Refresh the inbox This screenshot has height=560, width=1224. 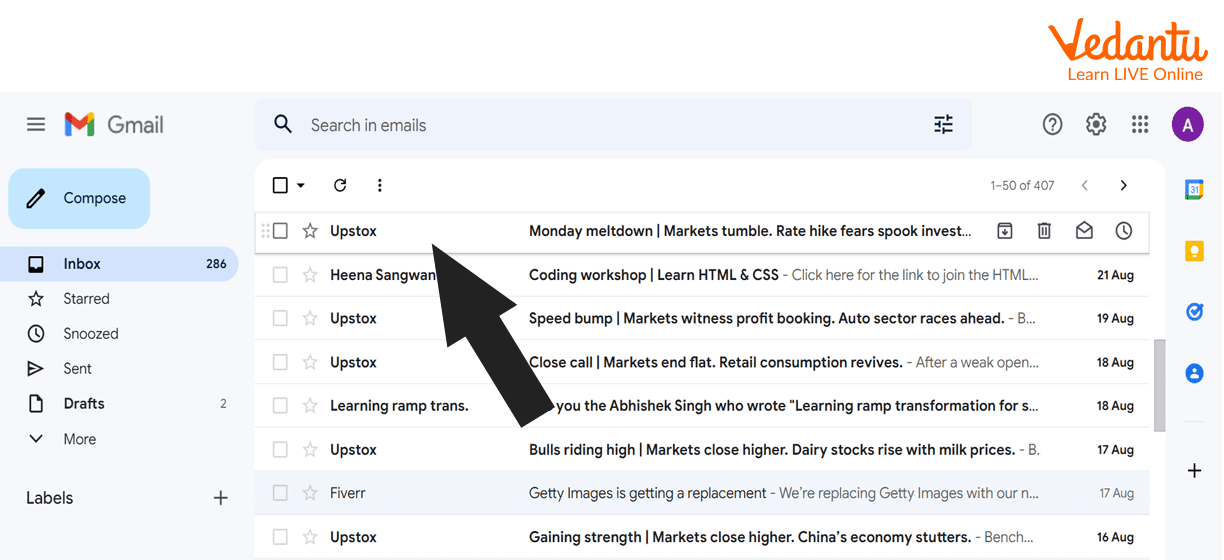coord(340,185)
